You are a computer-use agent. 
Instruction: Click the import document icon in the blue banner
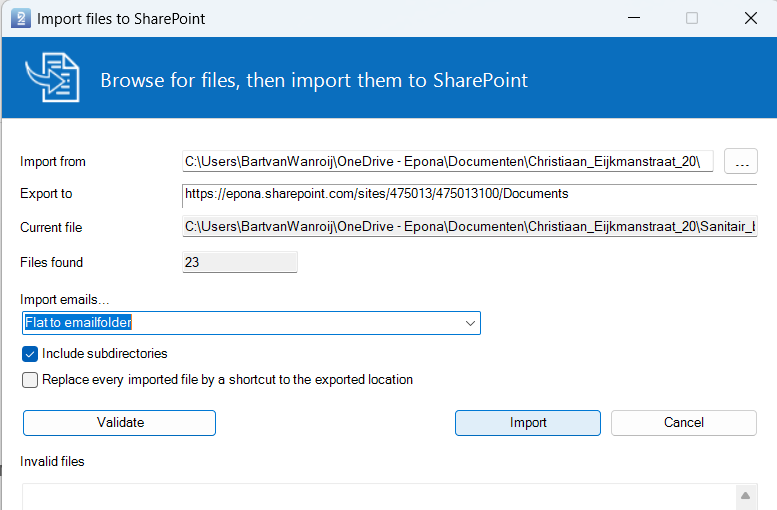point(53,78)
